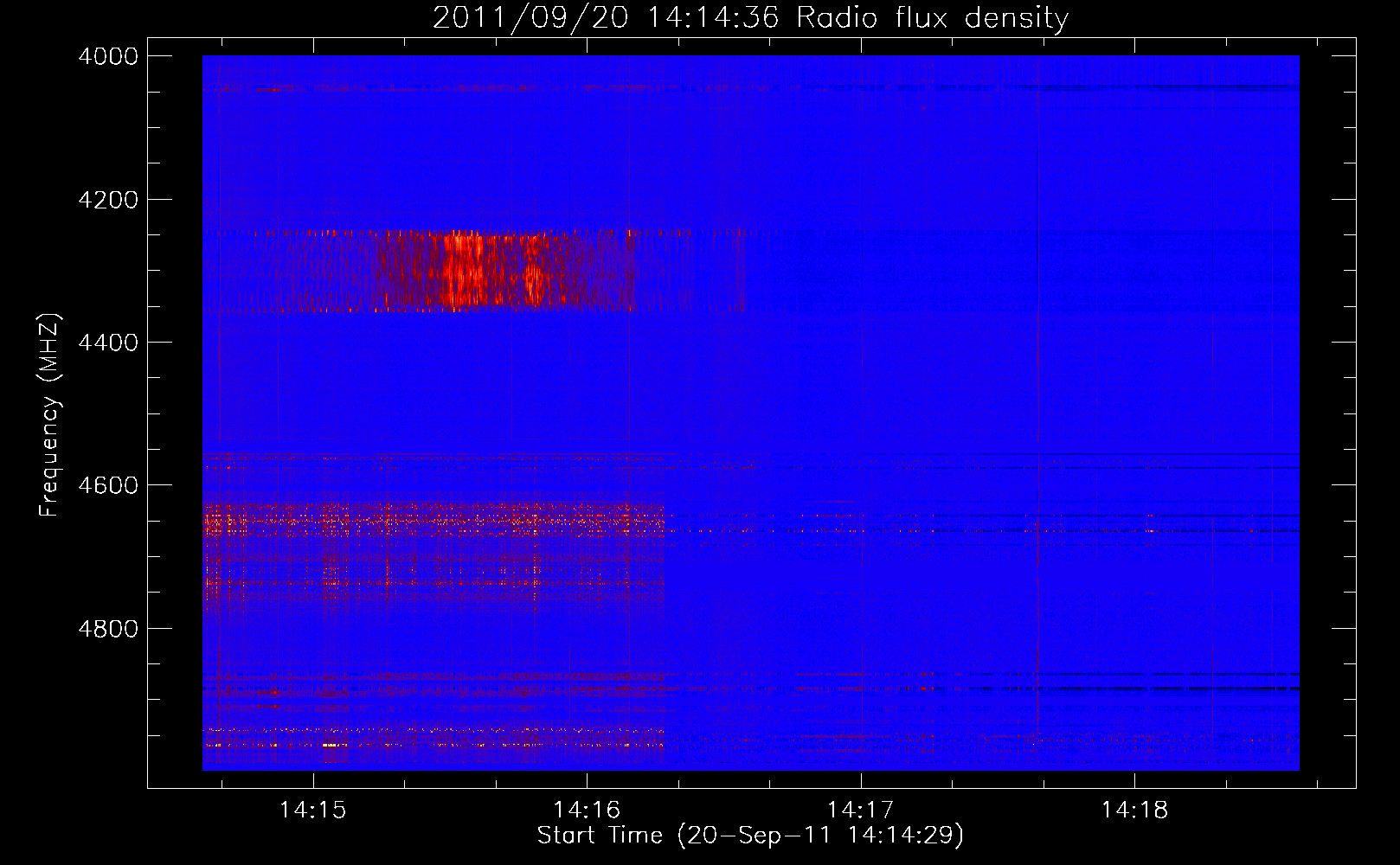Screen dimensions: 1400x865
Task: Click the 14:15 time axis label
Action: coord(313,810)
